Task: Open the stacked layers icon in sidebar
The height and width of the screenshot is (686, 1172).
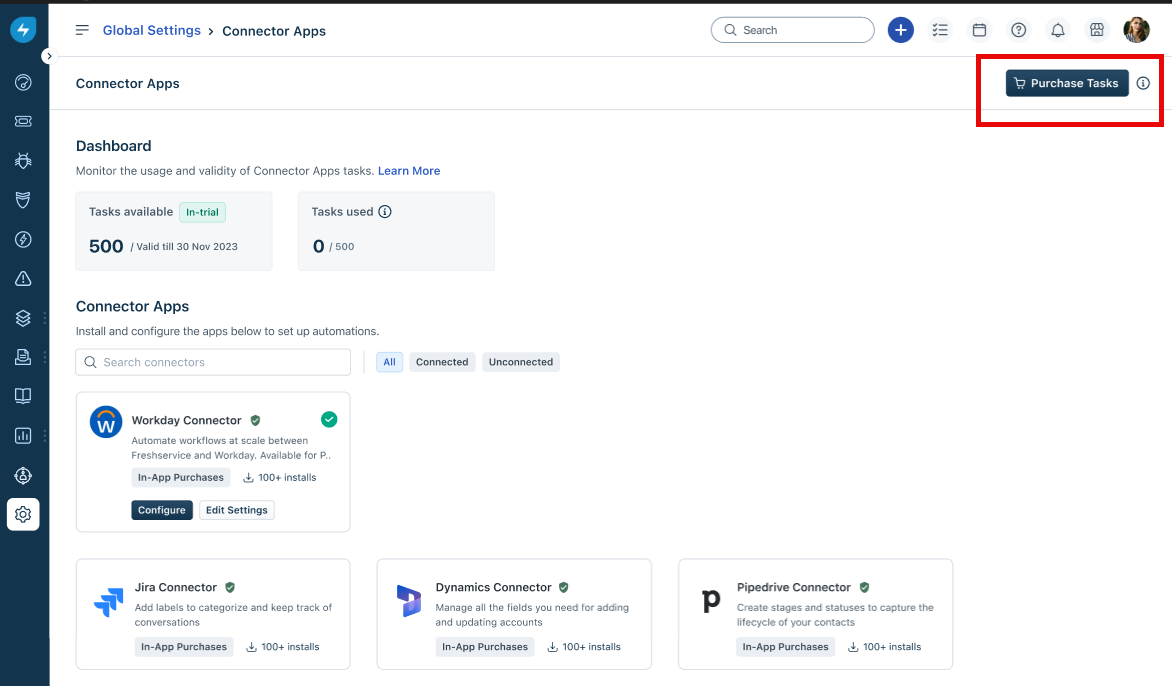Action: point(23,318)
